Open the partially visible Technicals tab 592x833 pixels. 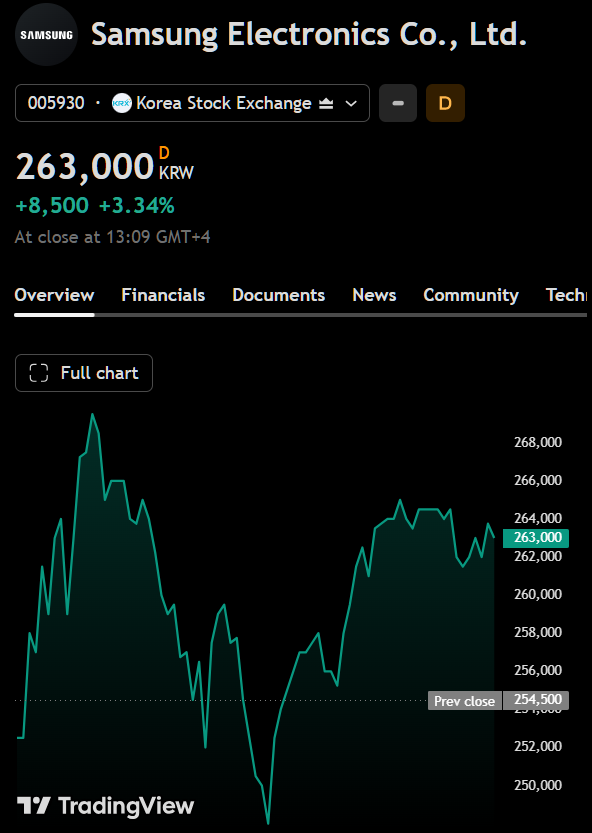pyautogui.click(x=566, y=295)
